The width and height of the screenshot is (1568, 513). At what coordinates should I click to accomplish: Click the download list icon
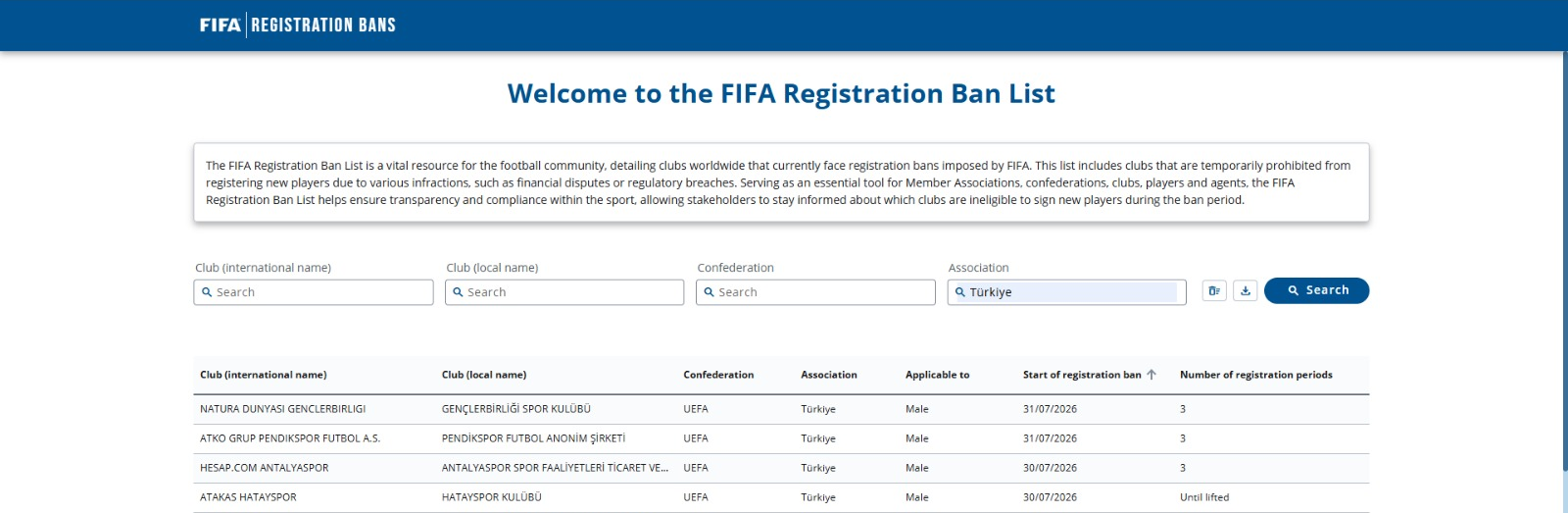(1246, 290)
